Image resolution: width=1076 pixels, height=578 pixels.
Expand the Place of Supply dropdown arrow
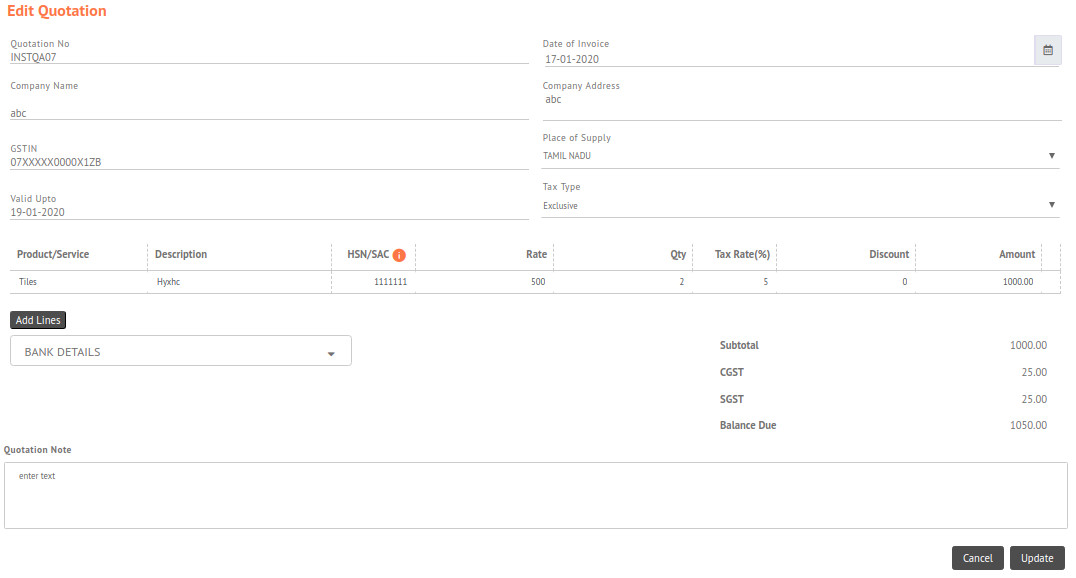1051,156
